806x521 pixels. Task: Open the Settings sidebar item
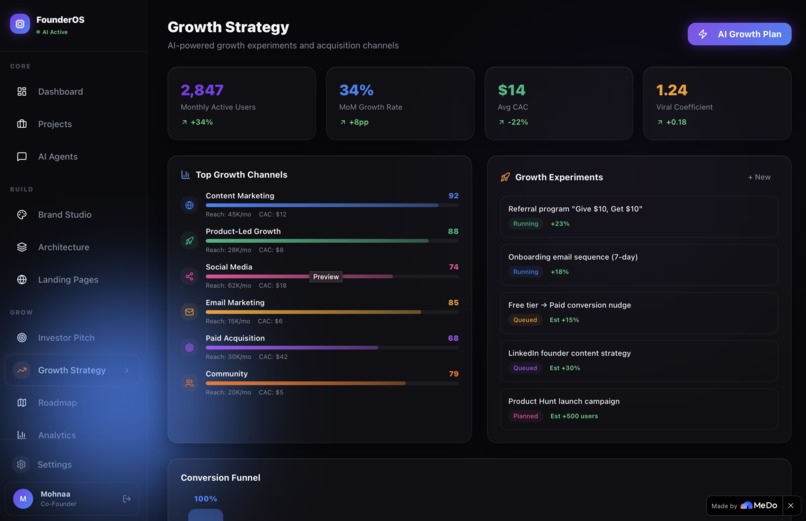pos(72,464)
